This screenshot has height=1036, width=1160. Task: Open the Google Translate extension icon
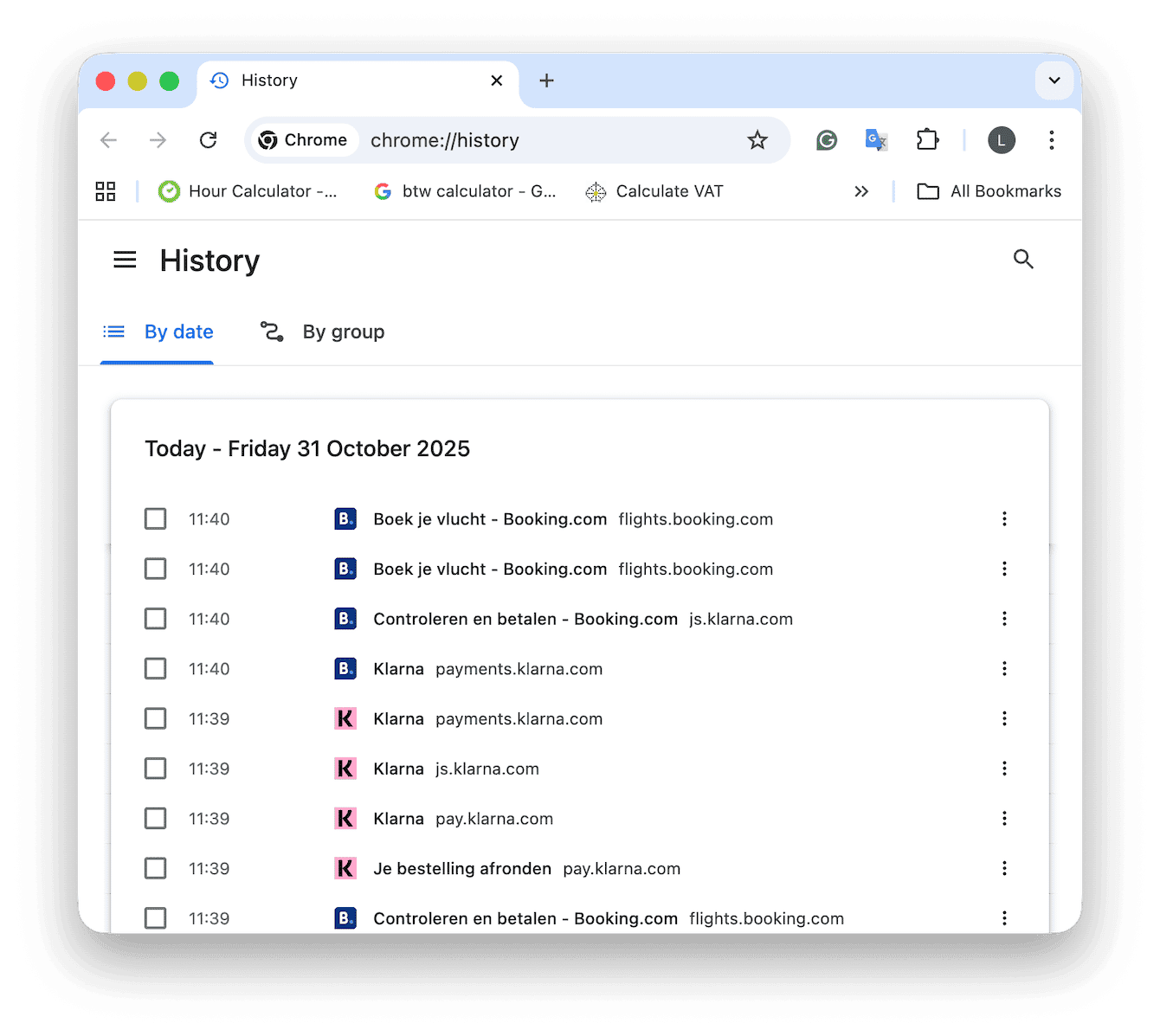(x=876, y=139)
